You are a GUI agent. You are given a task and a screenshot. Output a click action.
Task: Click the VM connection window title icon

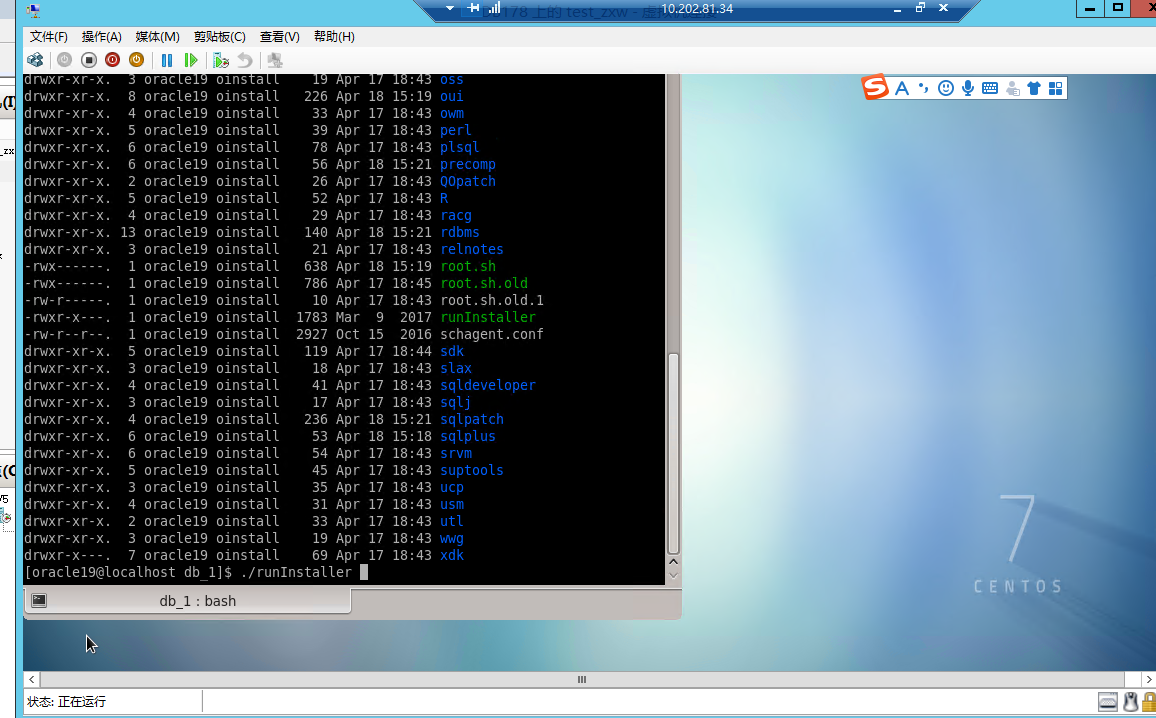point(32,10)
